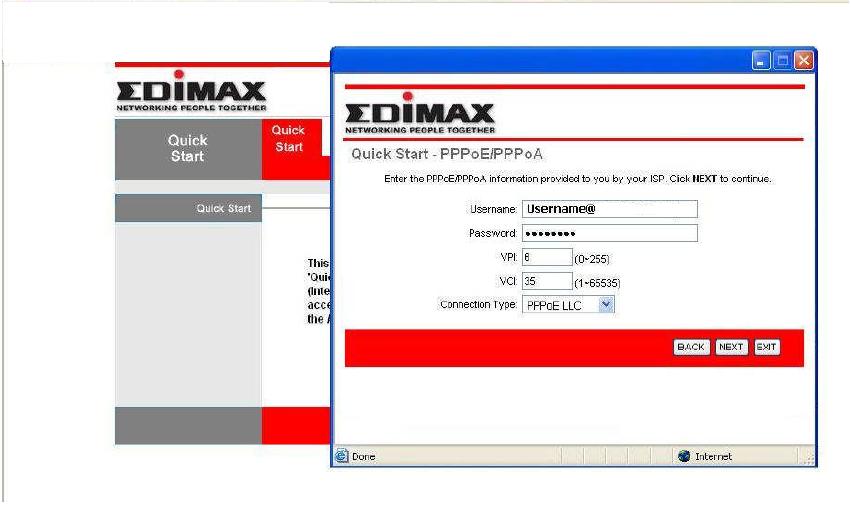Click the Internet zone globe icon
Viewport: 851px width, 512px height.
[x=684, y=456]
